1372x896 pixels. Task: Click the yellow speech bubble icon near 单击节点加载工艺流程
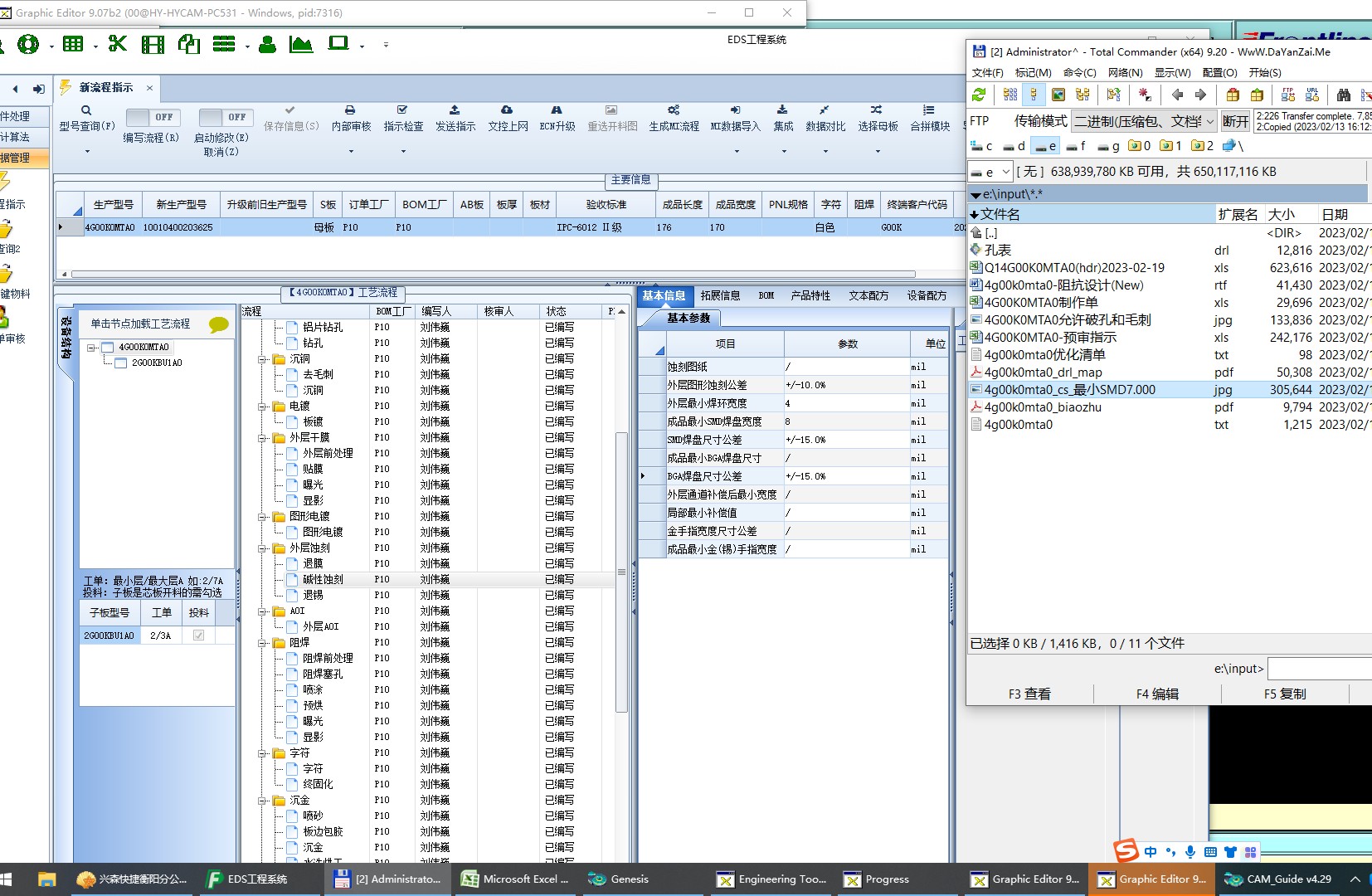click(x=219, y=324)
